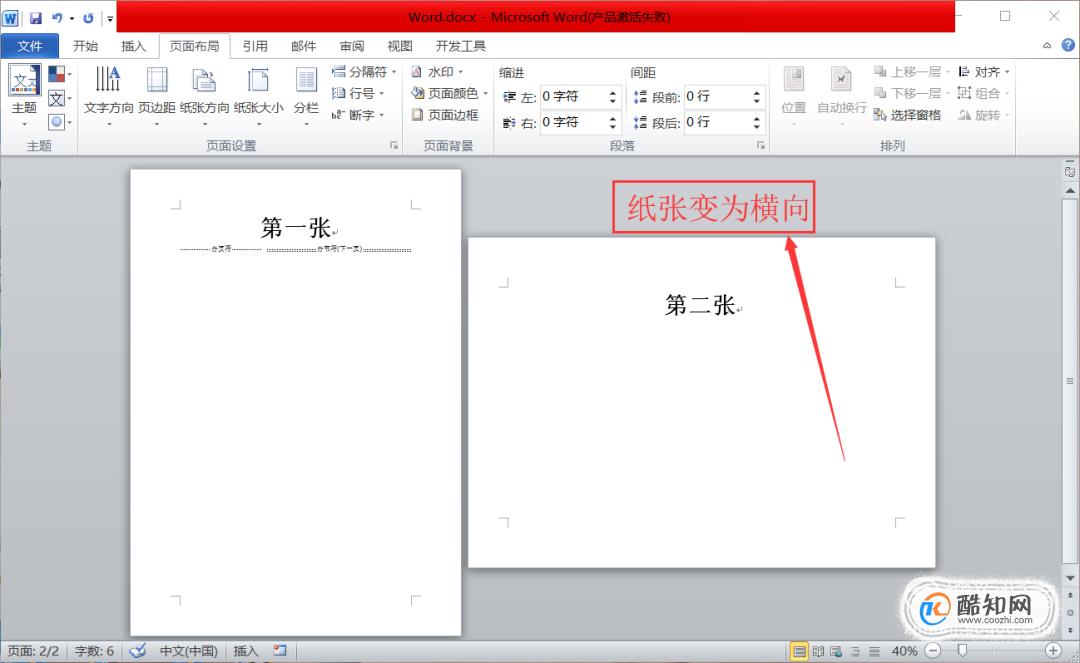The height and width of the screenshot is (663, 1080).
Task: Select Print Layout view button
Action: 799,651
